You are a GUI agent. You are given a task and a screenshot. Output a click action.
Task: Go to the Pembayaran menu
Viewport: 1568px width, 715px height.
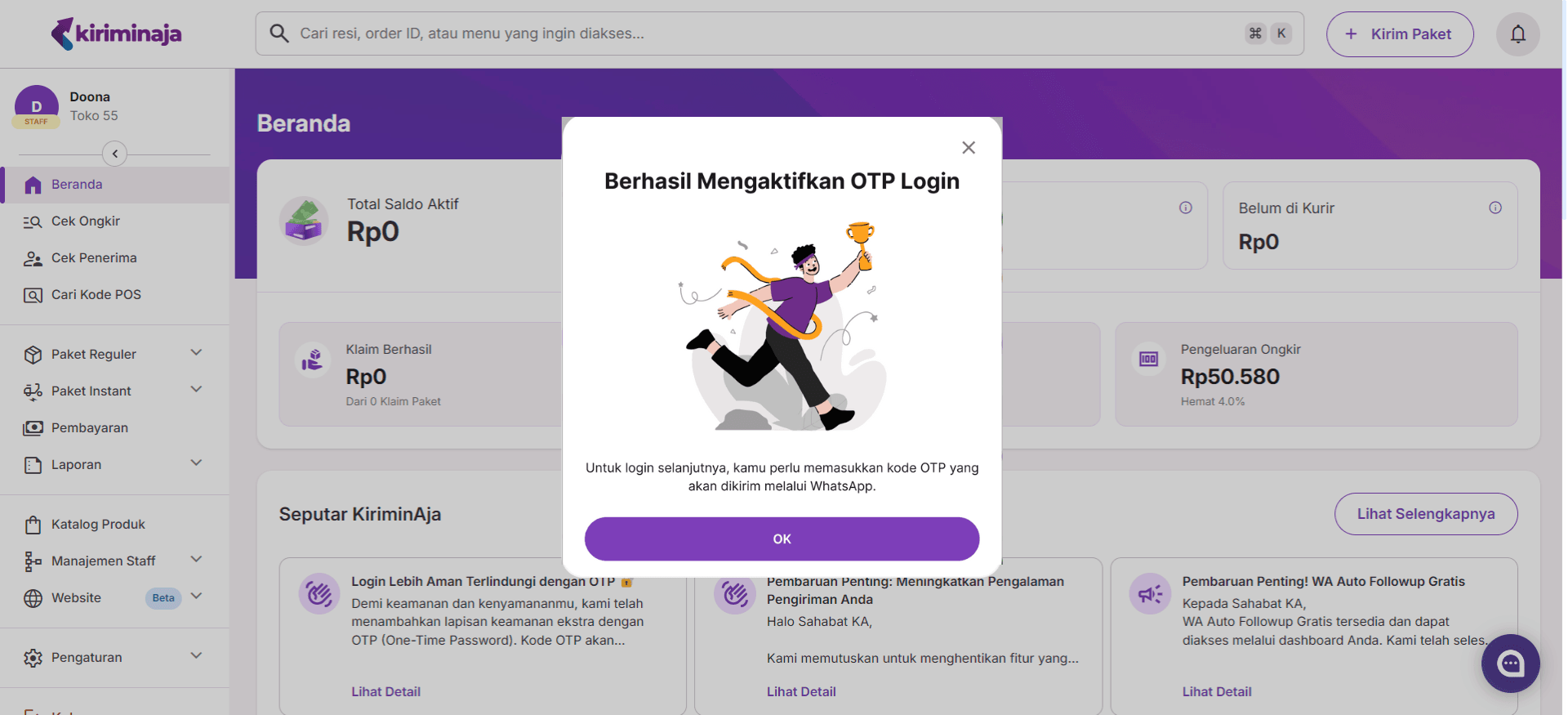pos(90,428)
